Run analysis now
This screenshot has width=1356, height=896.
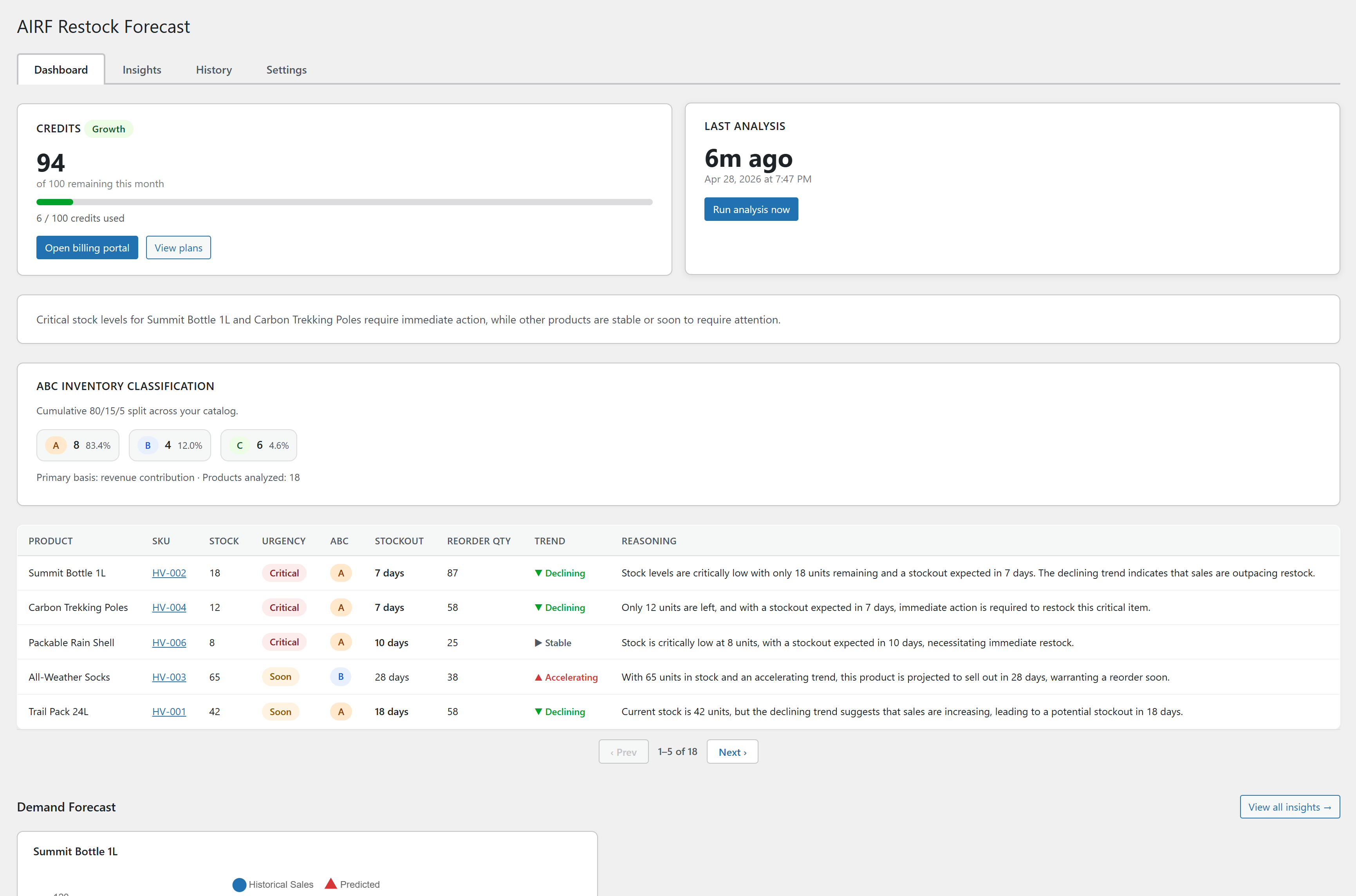pyautogui.click(x=751, y=210)
